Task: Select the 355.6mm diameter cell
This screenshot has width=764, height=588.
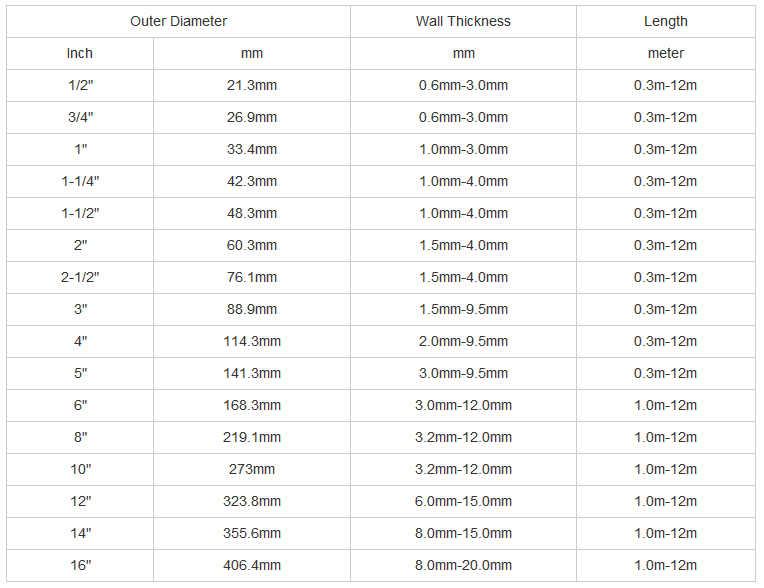Action: coord(252,533)
